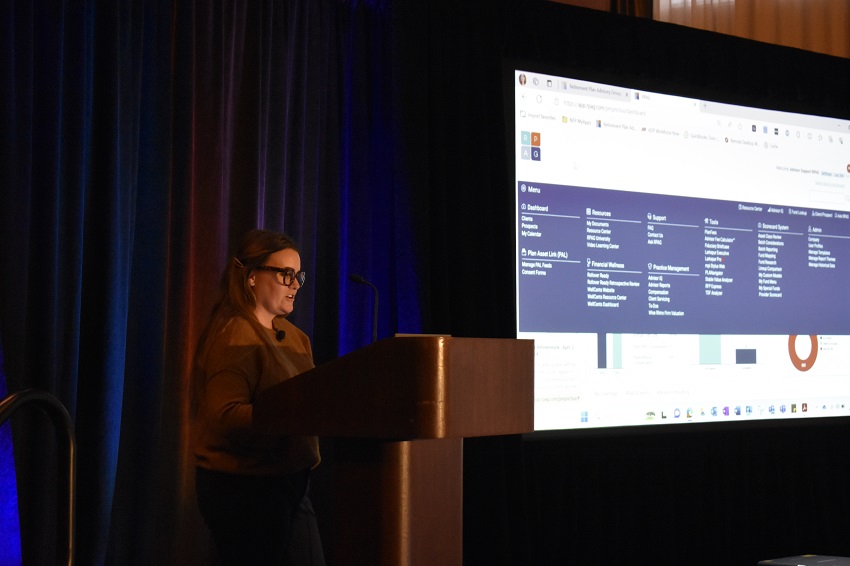The width and height of the screenshot is (850, 566).
Task: Open the Clients menu link
Action: coord(527,219)
